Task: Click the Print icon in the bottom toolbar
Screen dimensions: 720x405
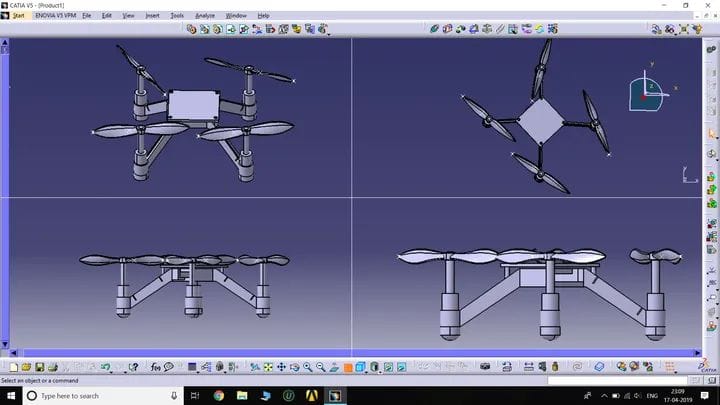Action: (x=52, y=367)
